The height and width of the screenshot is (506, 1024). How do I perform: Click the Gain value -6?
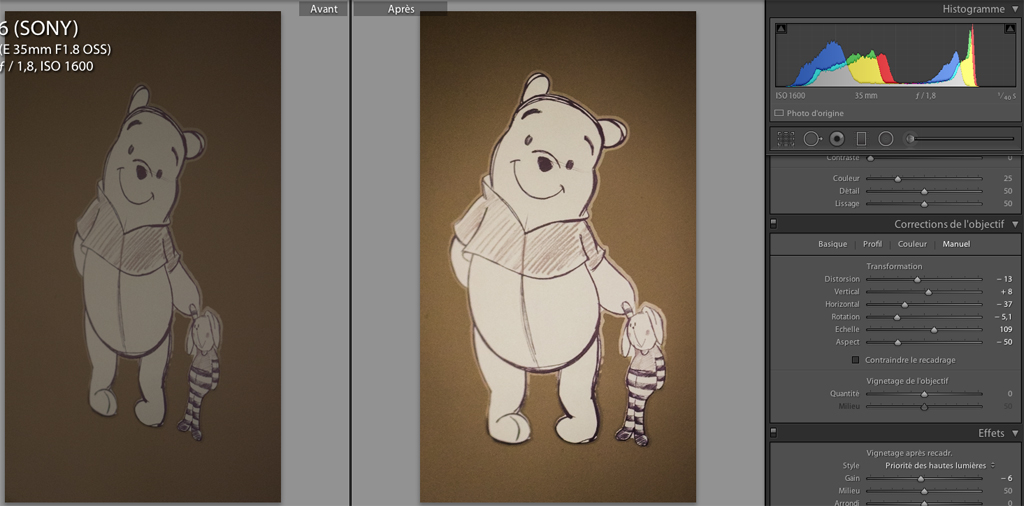point(1006,479)
